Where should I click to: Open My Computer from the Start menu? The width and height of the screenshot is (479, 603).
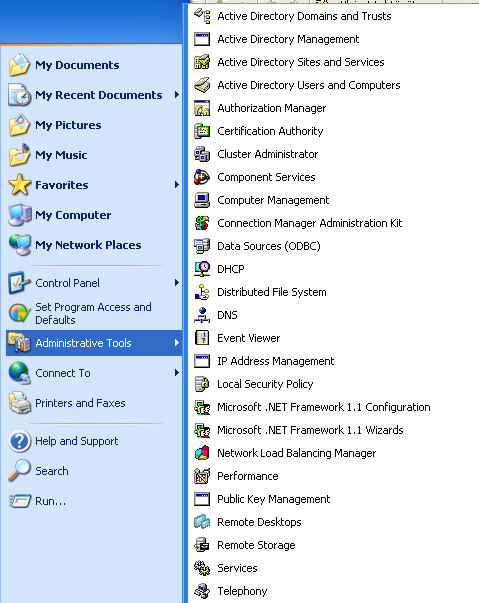point(94,215)
